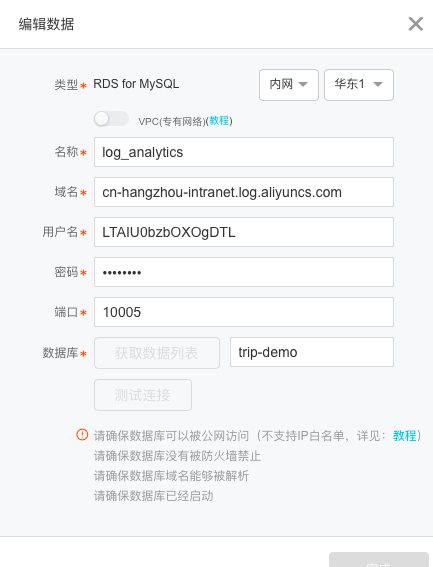Click the arrow beside 内网
This screenshot has height=567, width=433.
tap(303, 85)
